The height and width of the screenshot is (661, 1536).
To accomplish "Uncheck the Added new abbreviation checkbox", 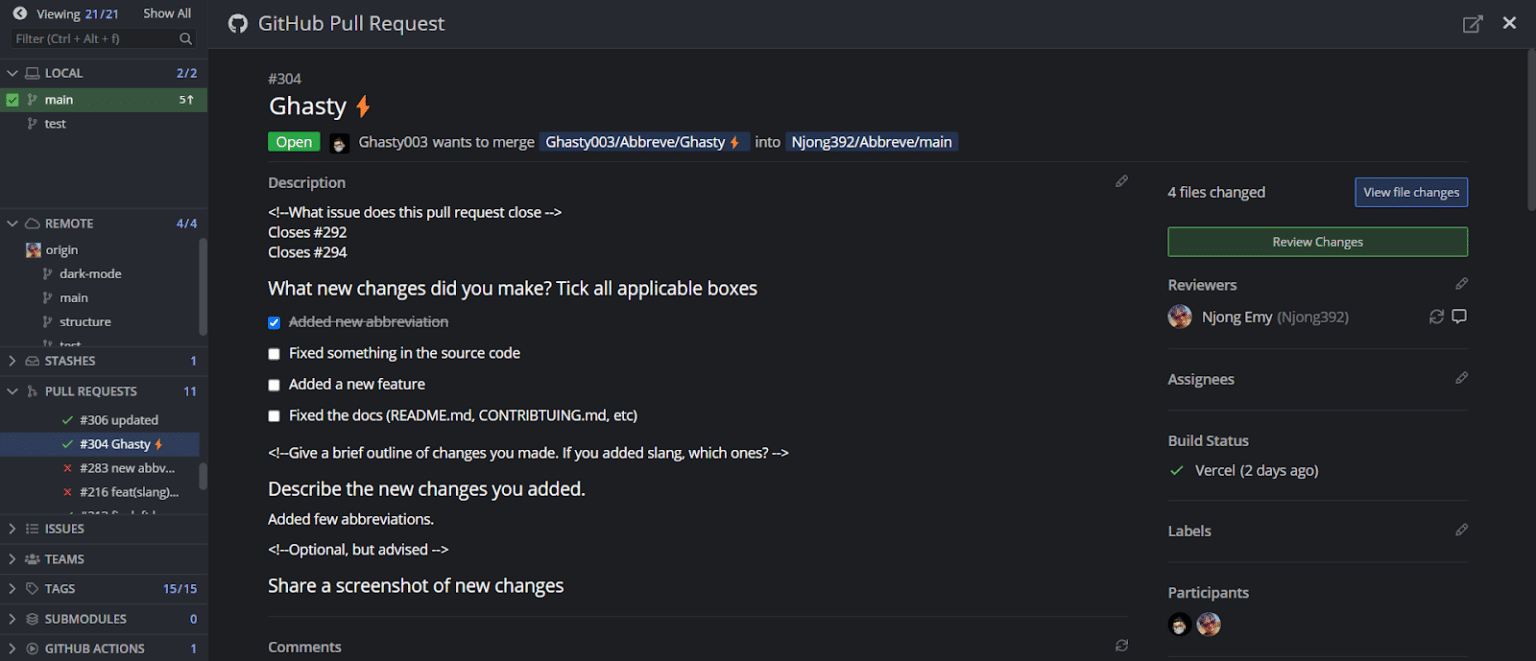I will tap(273, 322).
